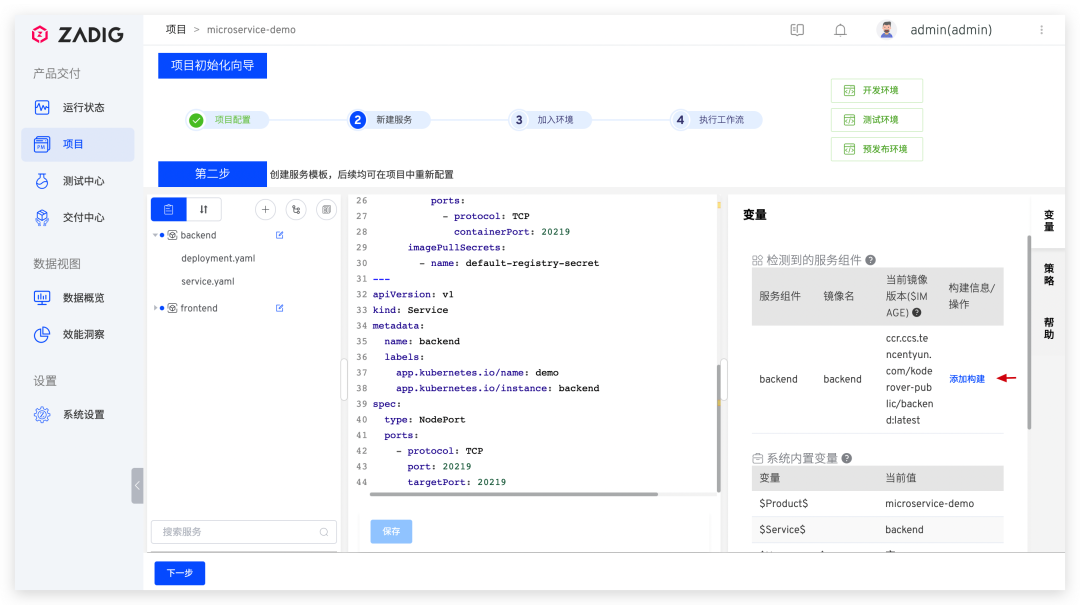
Task: Click the editor vertical scrollbar
Action: pyautogui.click(x=718, y=427)
